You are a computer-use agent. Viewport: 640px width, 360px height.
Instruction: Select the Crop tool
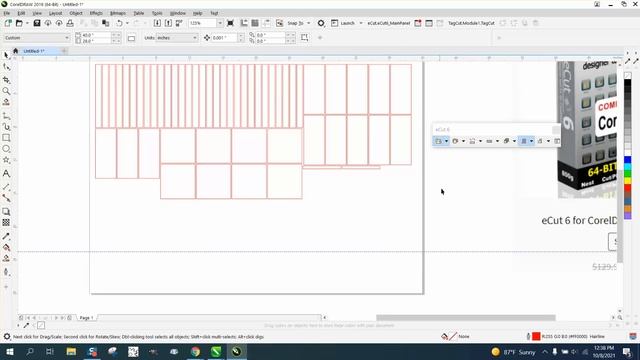click(6, 80)
